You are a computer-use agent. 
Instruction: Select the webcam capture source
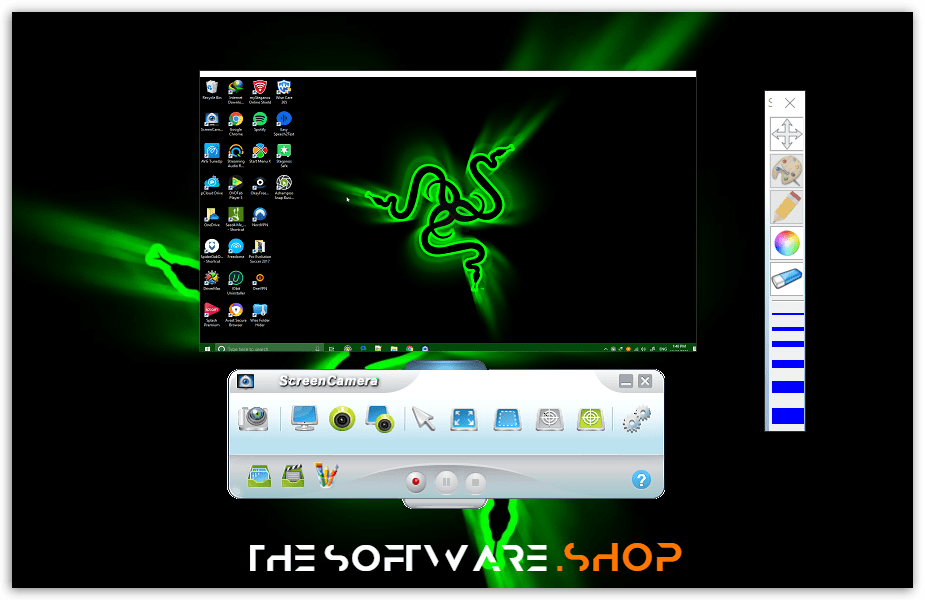tap(342, 419)
